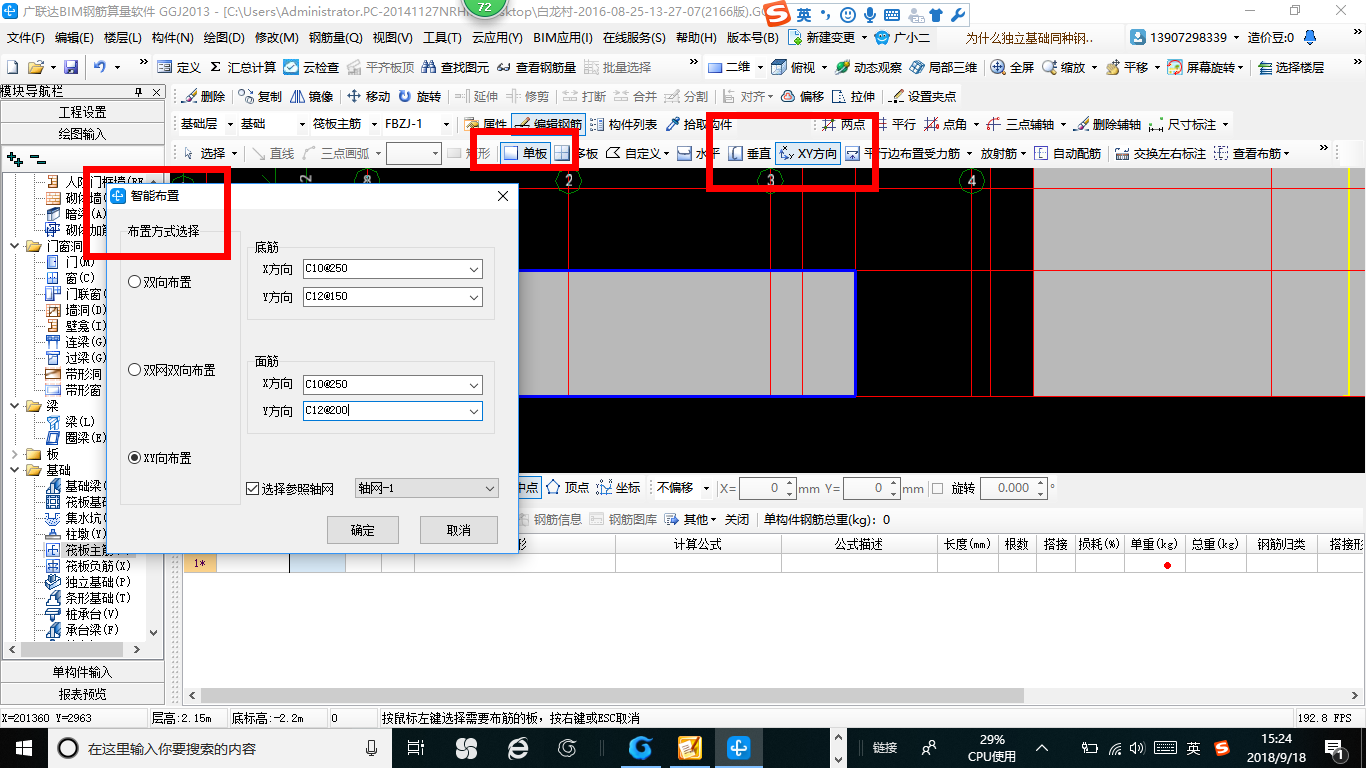
Task: Click 交换左右标注 swap annotation tool
Action: pyautogui.click(x=1160, y=153)
